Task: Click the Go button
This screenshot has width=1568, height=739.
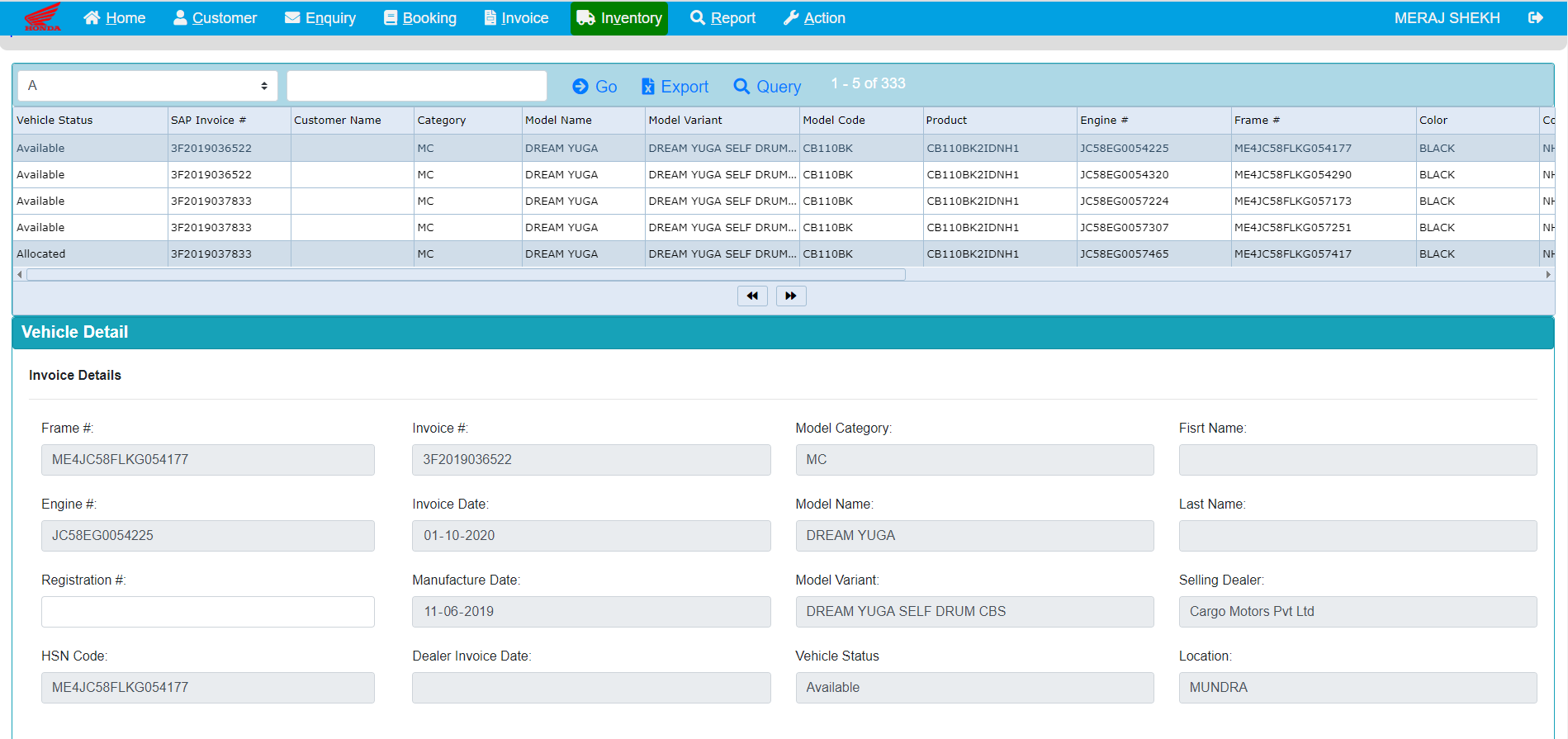Action: point(595,87)
